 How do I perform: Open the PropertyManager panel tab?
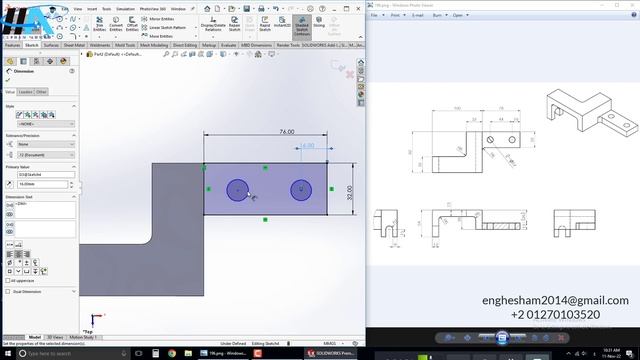point(23,61)
